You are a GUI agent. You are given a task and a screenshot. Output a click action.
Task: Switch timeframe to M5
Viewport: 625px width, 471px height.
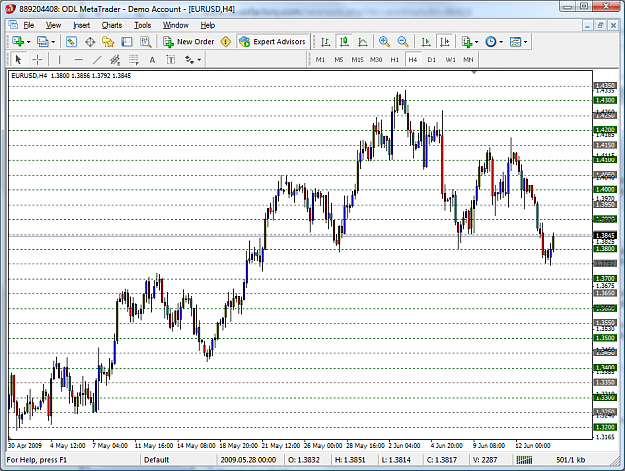(338, 60)
